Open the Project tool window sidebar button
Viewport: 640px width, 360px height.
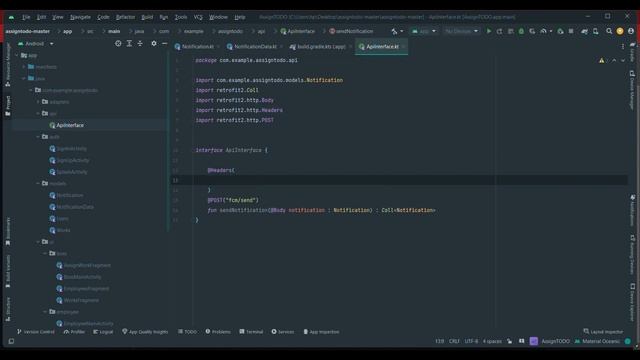[x=8, y=106]
